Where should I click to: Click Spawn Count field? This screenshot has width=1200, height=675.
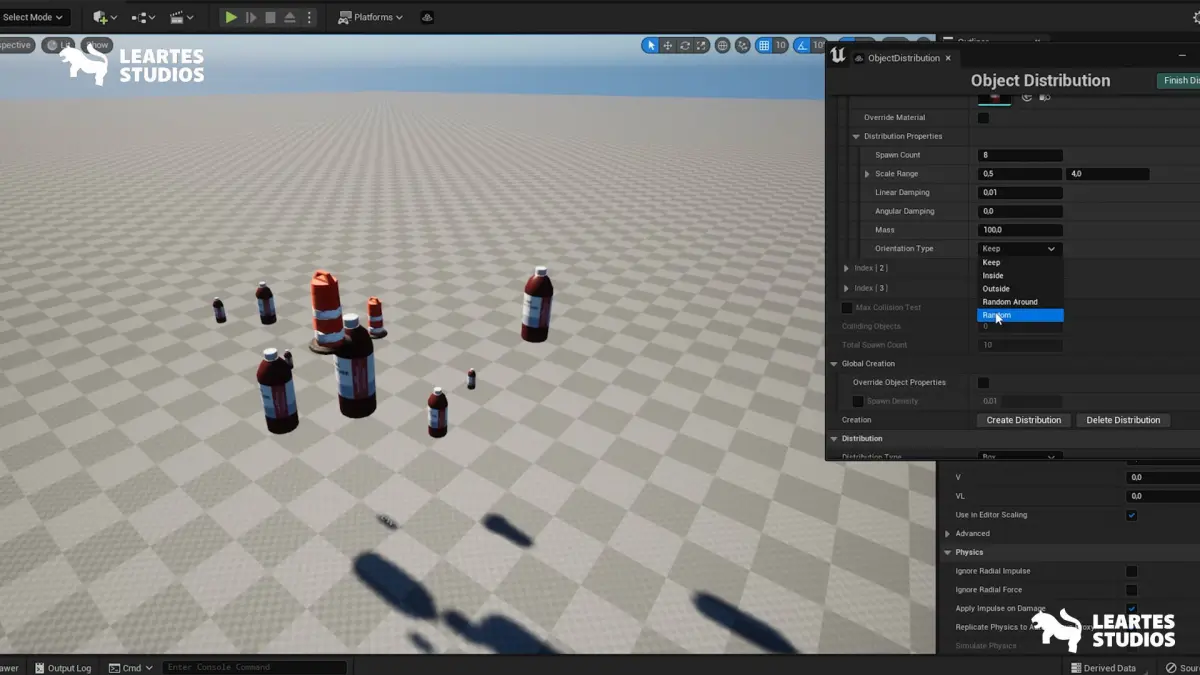[x=1020, y=155]
